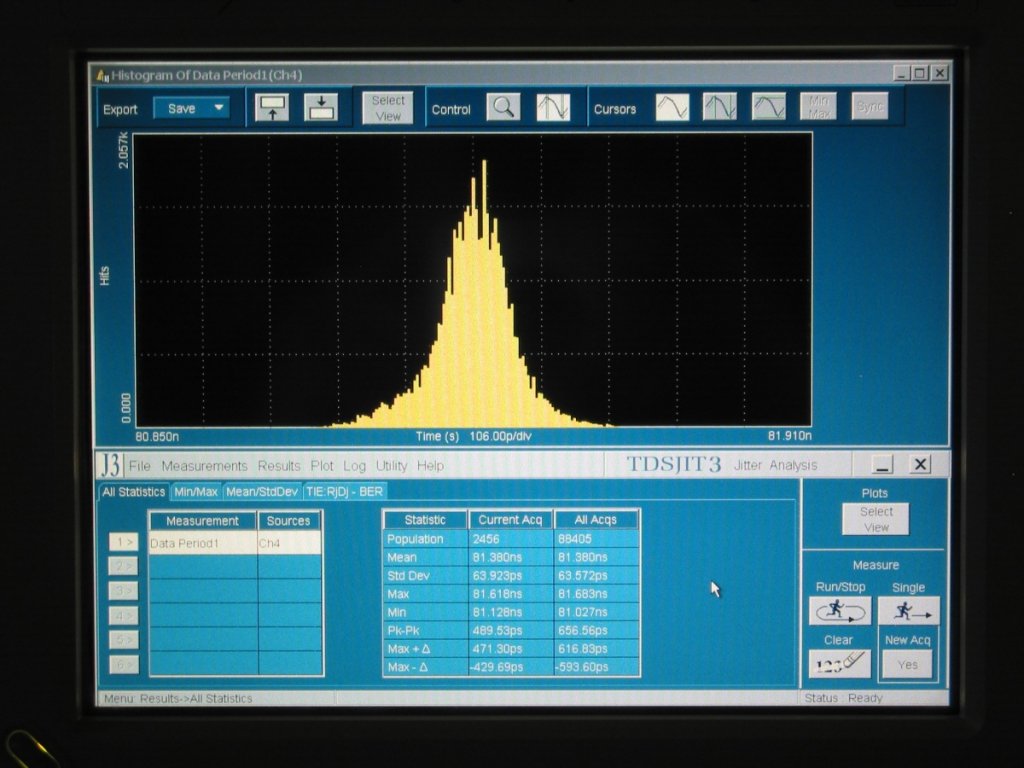Open the Measurements menu

tap(204, 466)
